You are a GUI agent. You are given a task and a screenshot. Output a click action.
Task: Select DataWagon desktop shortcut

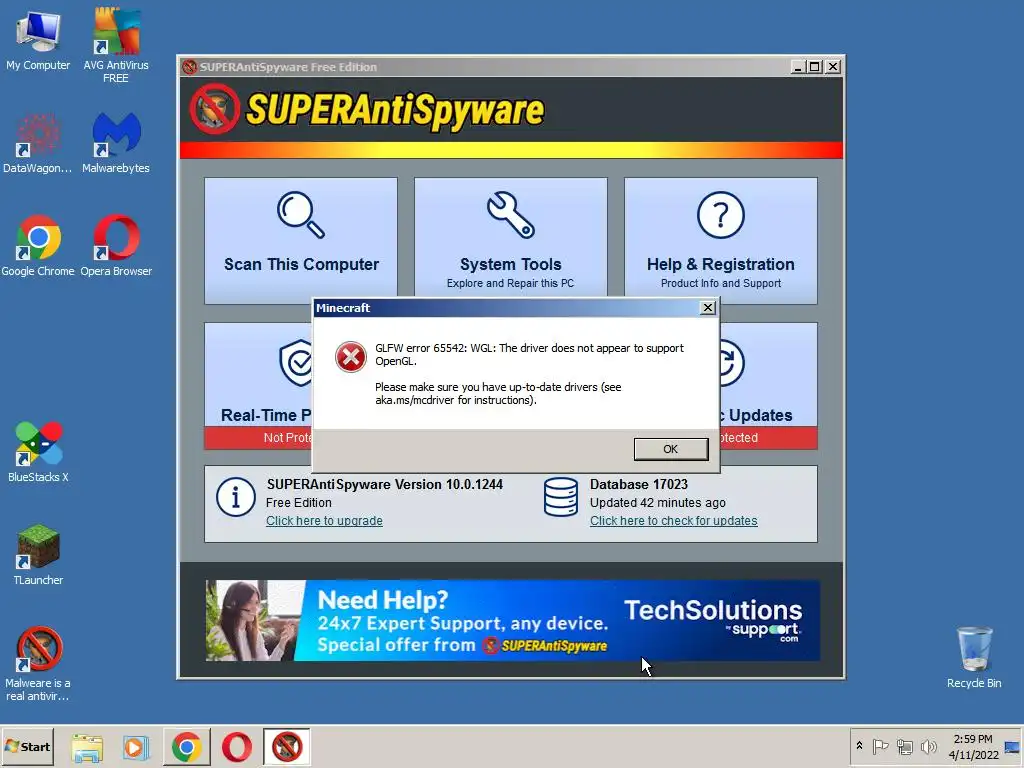[37, 144]
